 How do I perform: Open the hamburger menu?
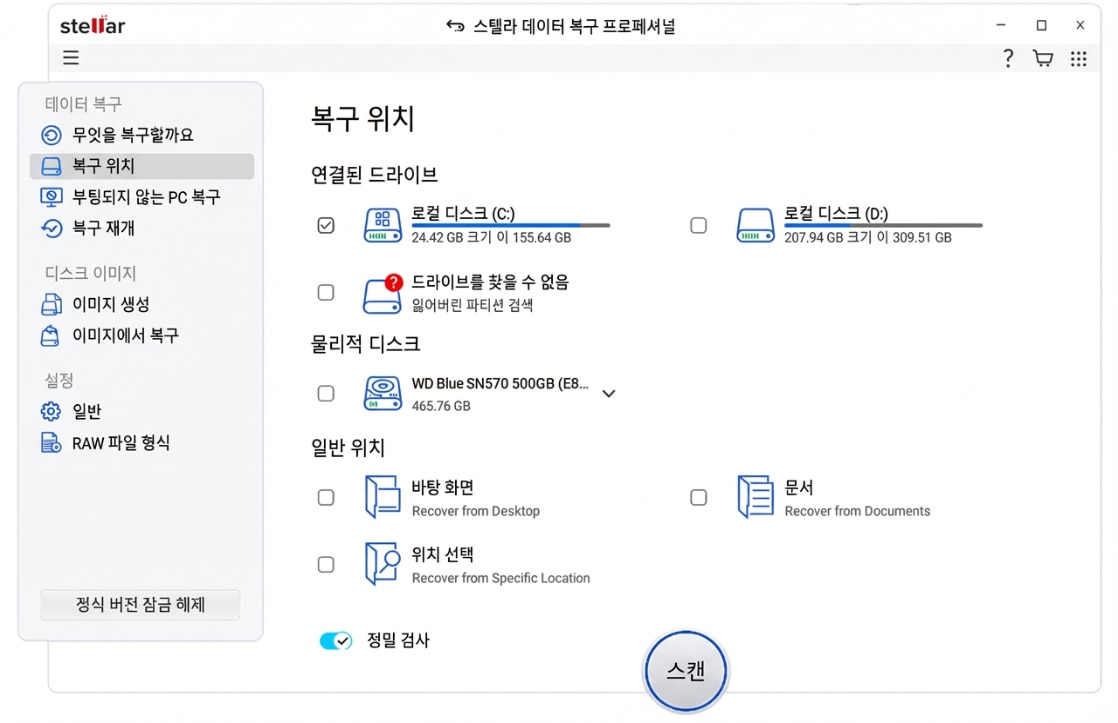pos(71,58)
